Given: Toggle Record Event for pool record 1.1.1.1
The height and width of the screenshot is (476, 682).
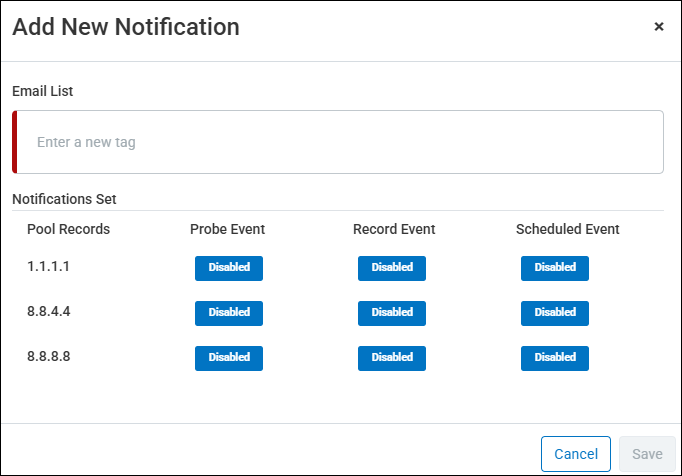Looking at the screenshot, I should 392,268.
